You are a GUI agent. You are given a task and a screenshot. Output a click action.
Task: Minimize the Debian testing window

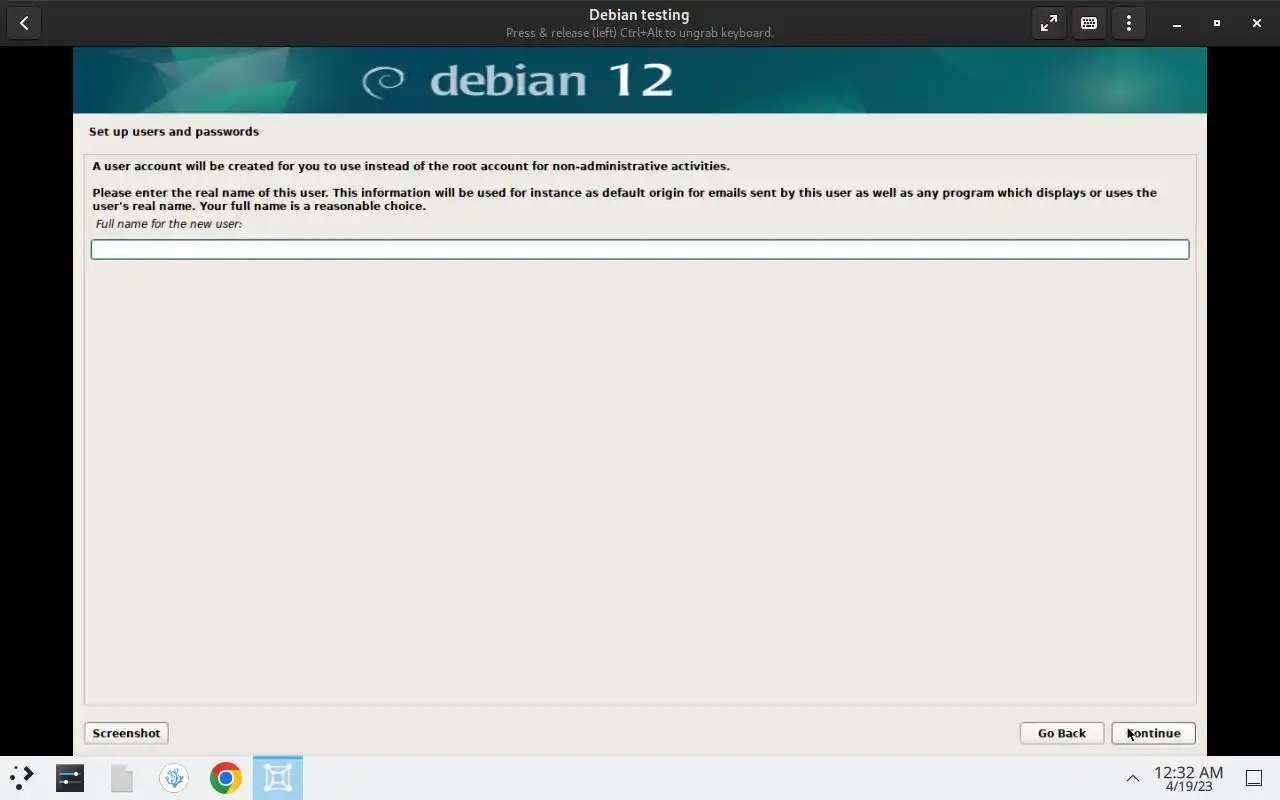(1177, 23)
